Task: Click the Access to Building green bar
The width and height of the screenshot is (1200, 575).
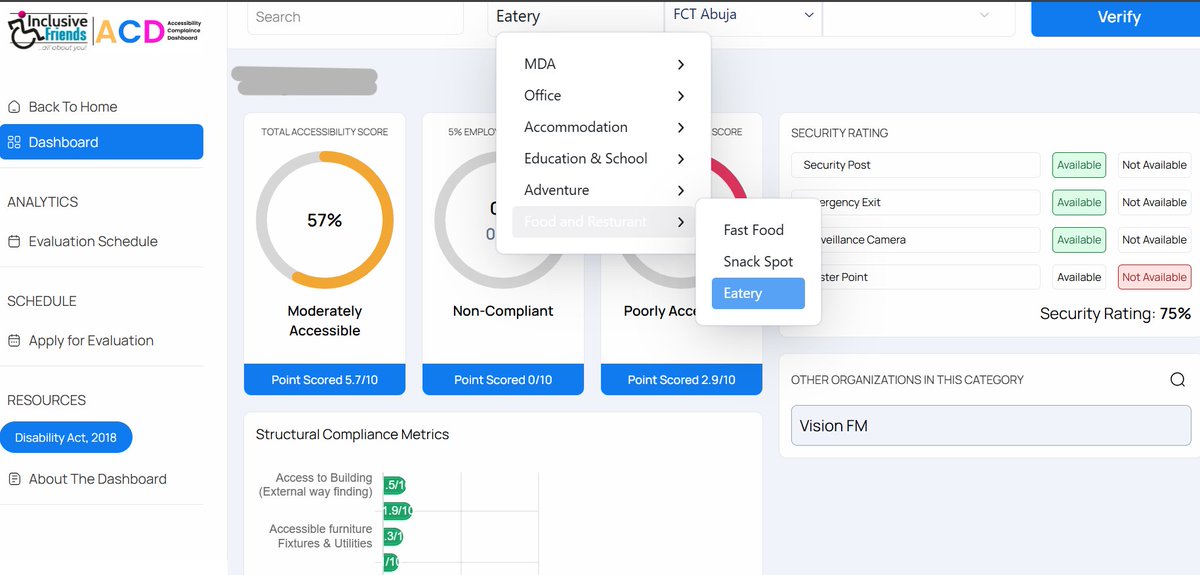Action: click(395, 485)
